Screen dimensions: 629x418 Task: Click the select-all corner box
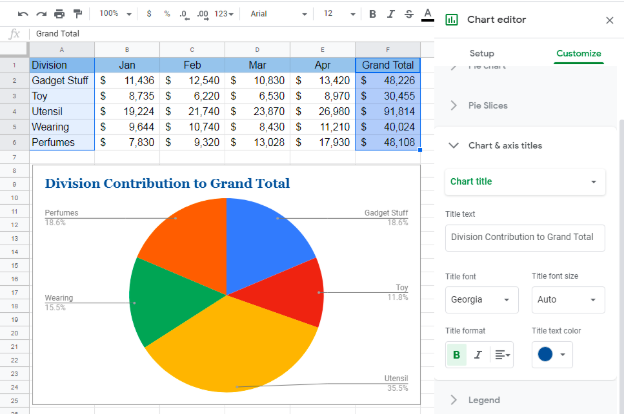(14, 49)
